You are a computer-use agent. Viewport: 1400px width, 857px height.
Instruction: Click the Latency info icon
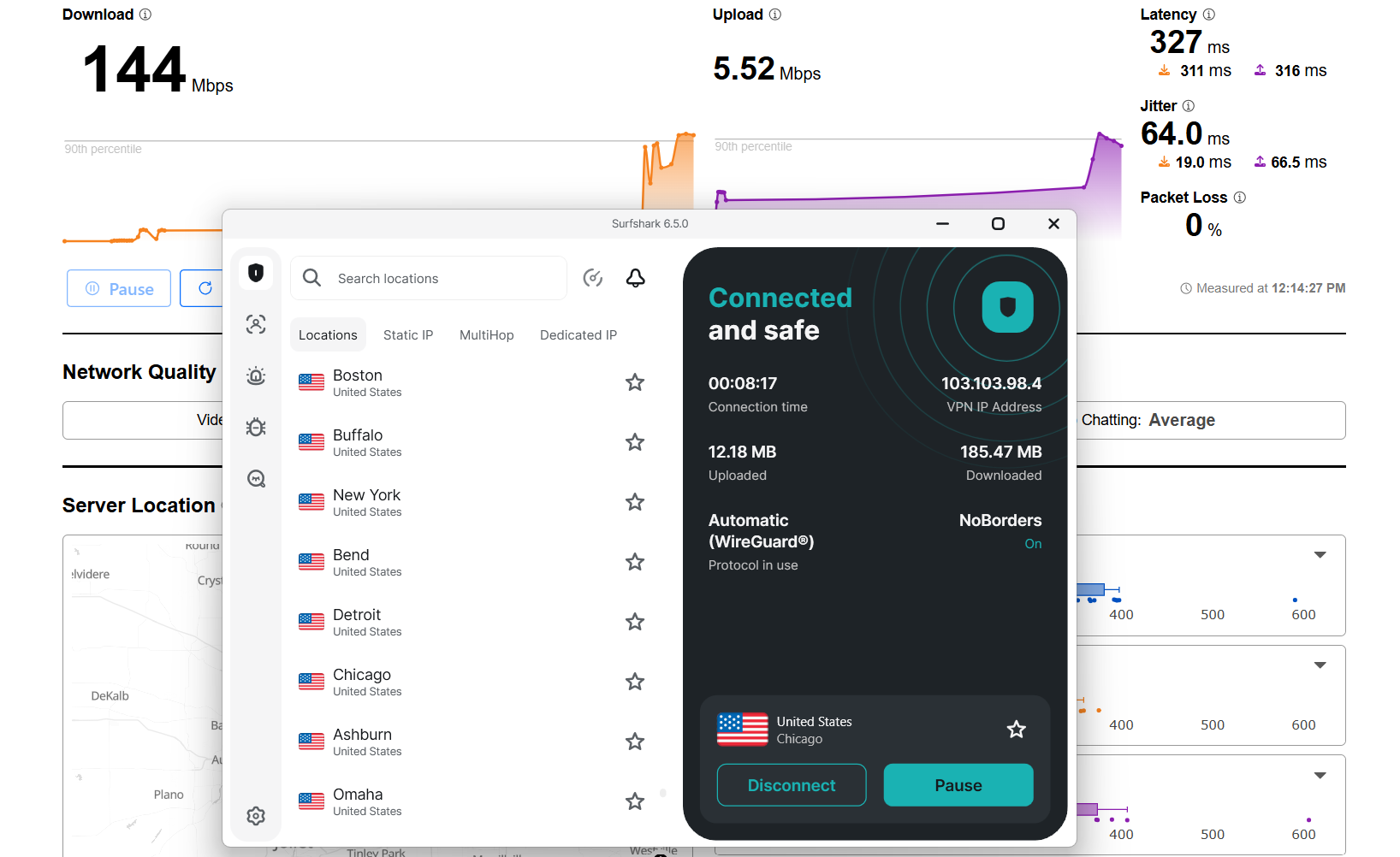click(1209, 15)
